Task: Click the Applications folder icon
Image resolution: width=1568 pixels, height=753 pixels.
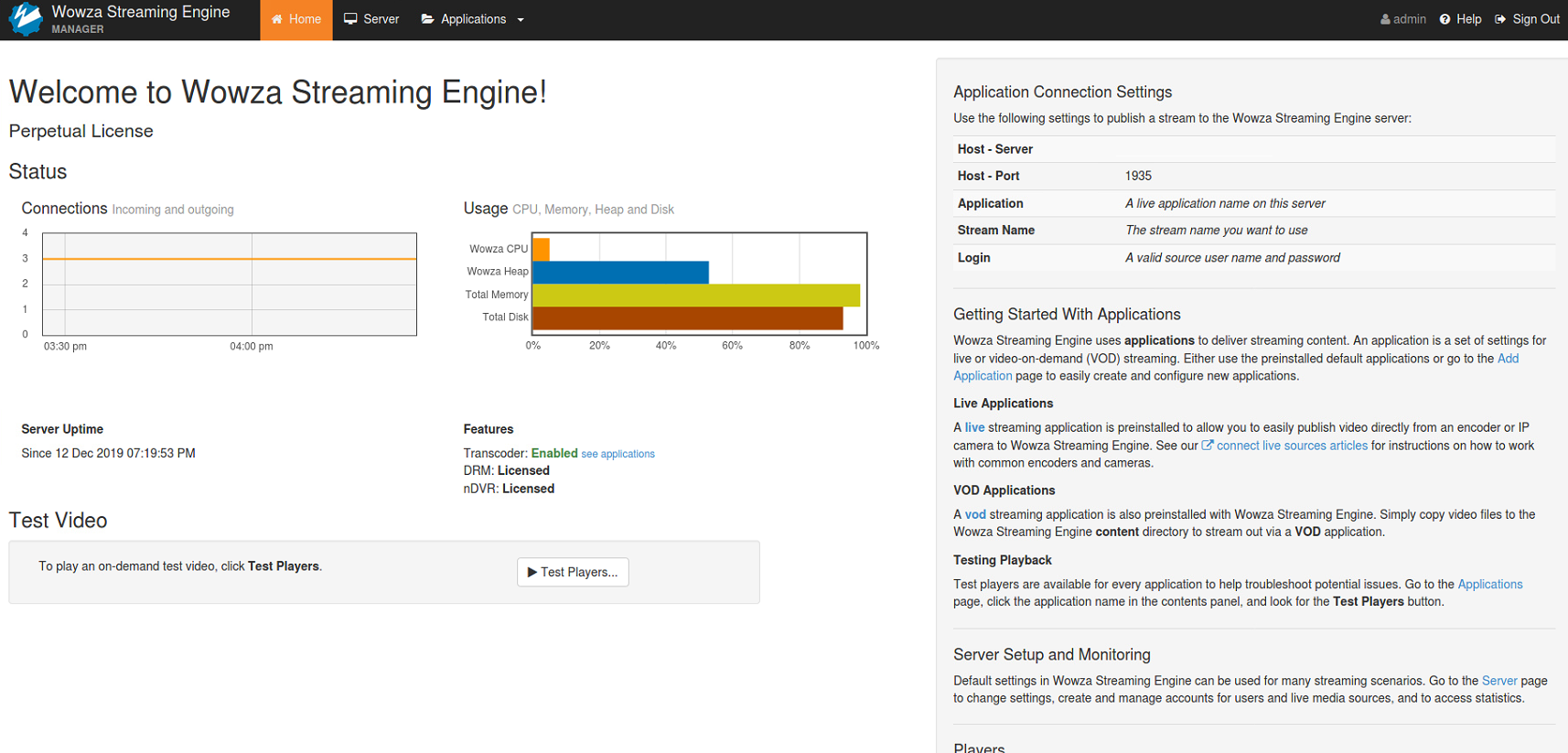Action: click(427, 19)
